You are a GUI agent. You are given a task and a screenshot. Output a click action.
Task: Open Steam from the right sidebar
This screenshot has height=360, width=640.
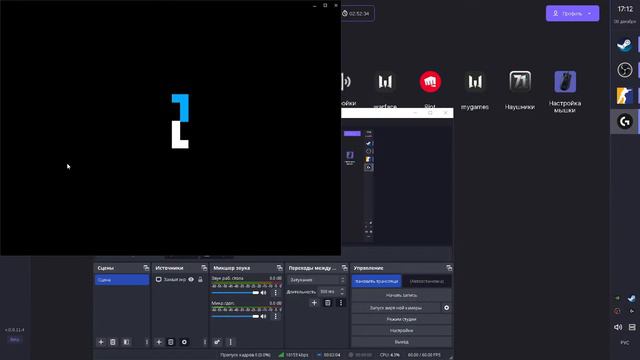(x=624, y=45)
